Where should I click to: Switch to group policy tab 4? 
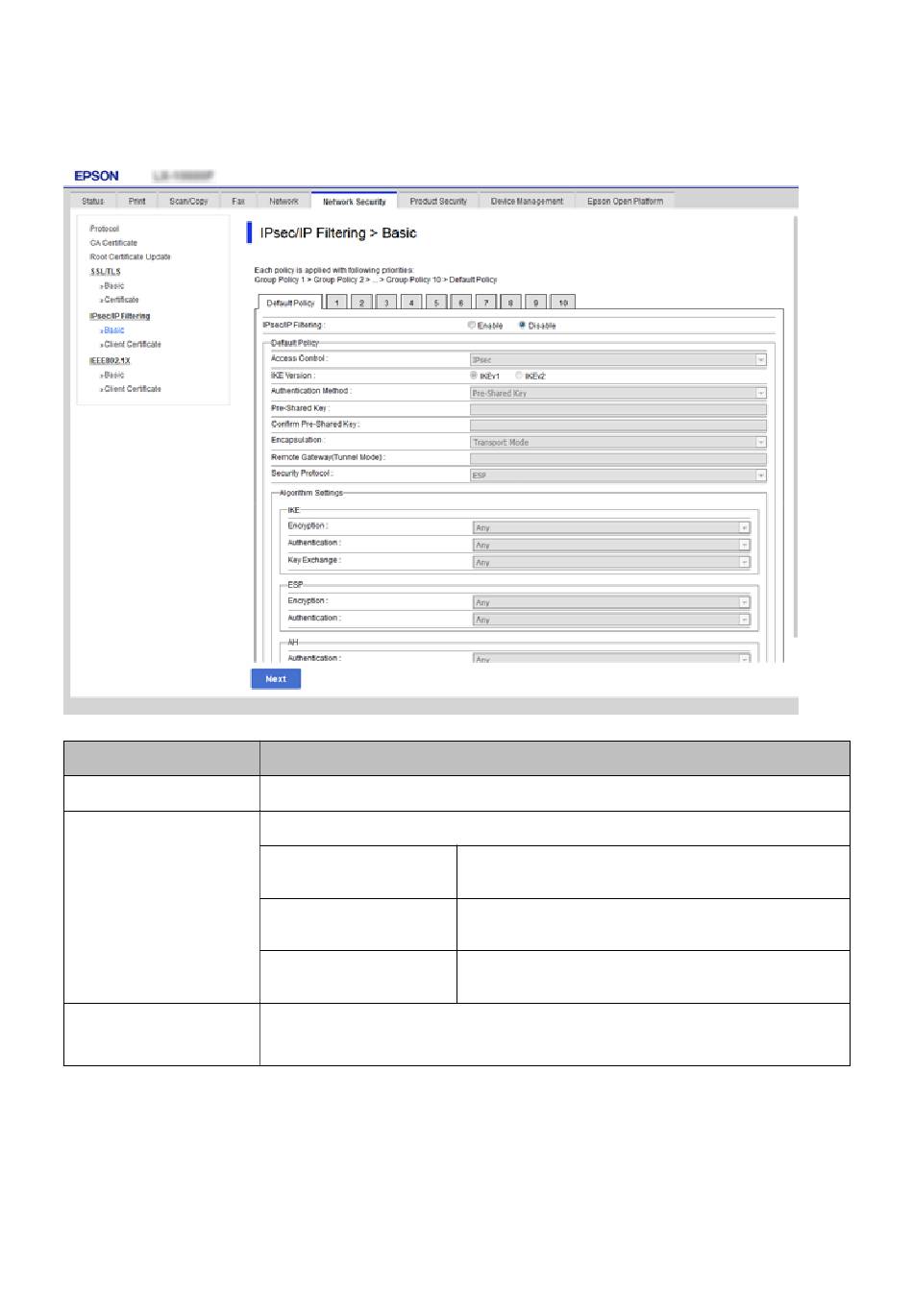[411, 303]
